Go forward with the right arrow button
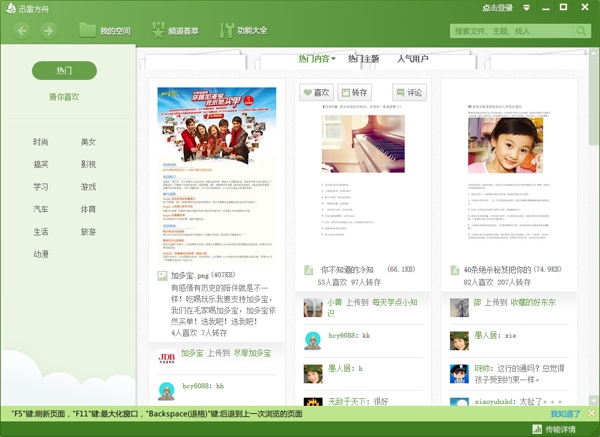The height and width of the screenshot is (437, 600). click(49, 31)
